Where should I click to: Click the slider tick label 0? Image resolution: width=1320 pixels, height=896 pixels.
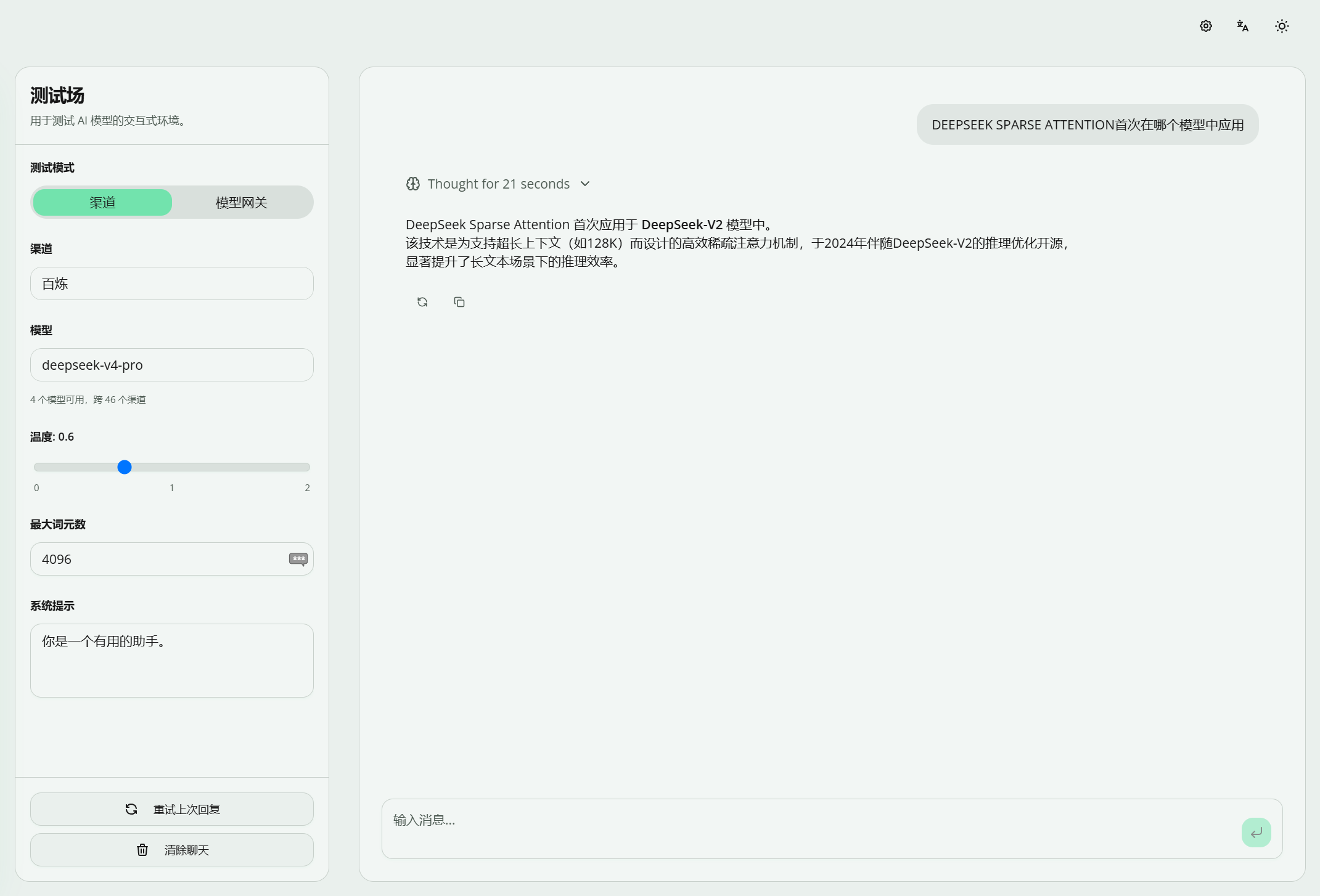coord(36,487)
